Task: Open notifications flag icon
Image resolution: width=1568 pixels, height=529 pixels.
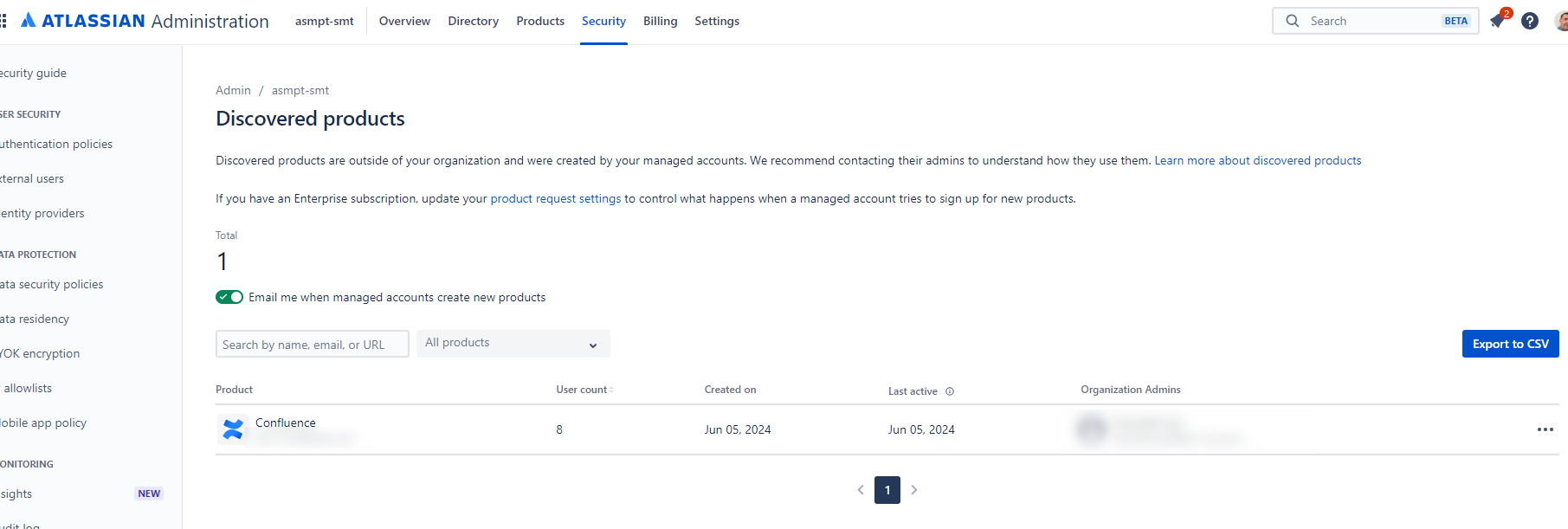Action: pos(1498,21)
